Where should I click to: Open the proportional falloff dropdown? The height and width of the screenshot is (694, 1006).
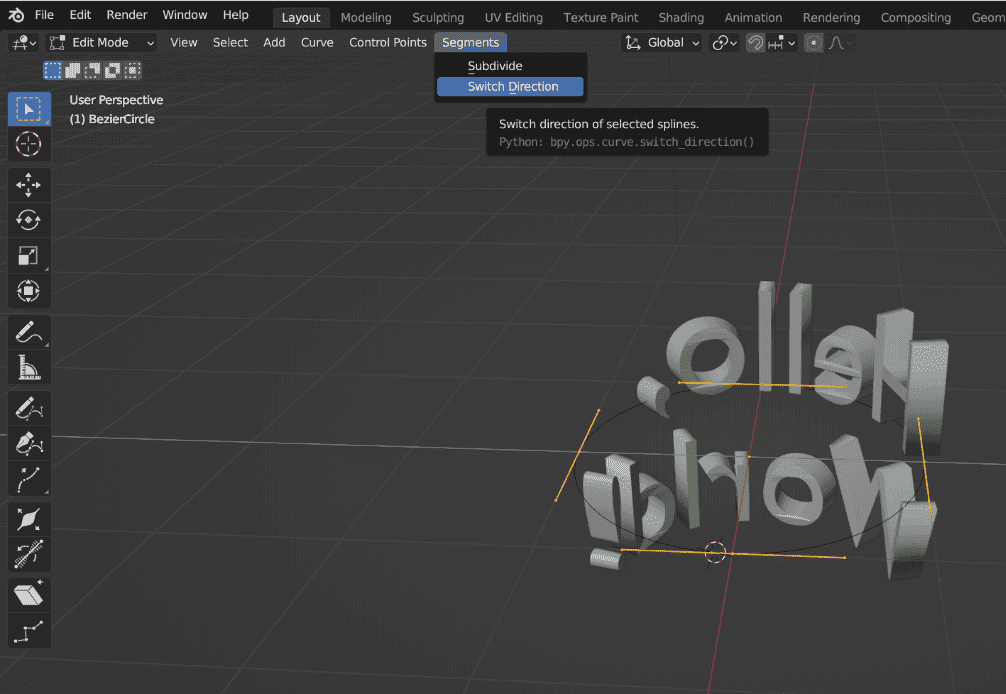(840, 43)
